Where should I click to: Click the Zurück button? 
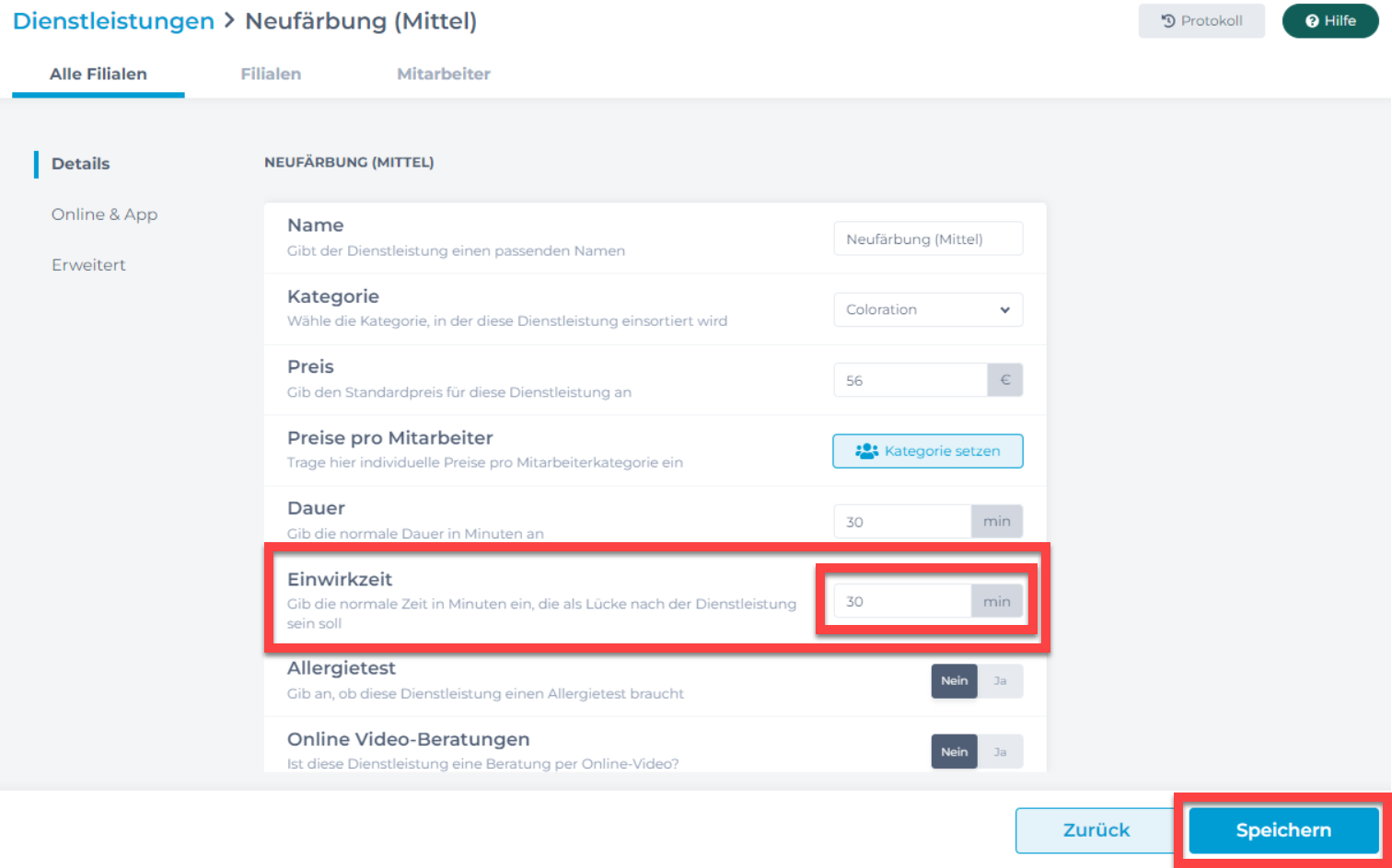(1096, 830)
